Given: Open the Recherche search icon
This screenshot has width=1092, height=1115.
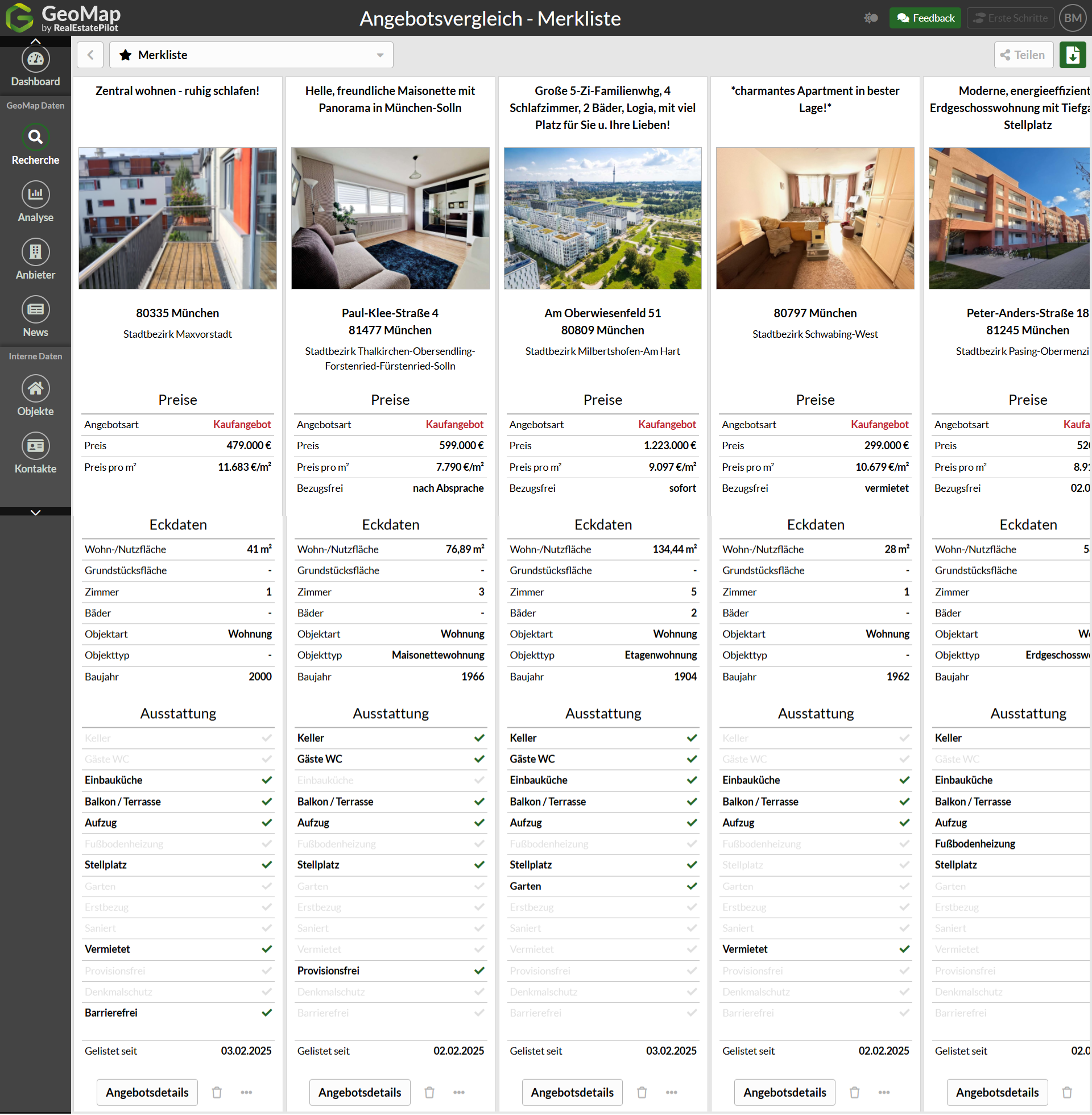Looking at the screenshot, I should pyautogui.click(x=36, y=138).
